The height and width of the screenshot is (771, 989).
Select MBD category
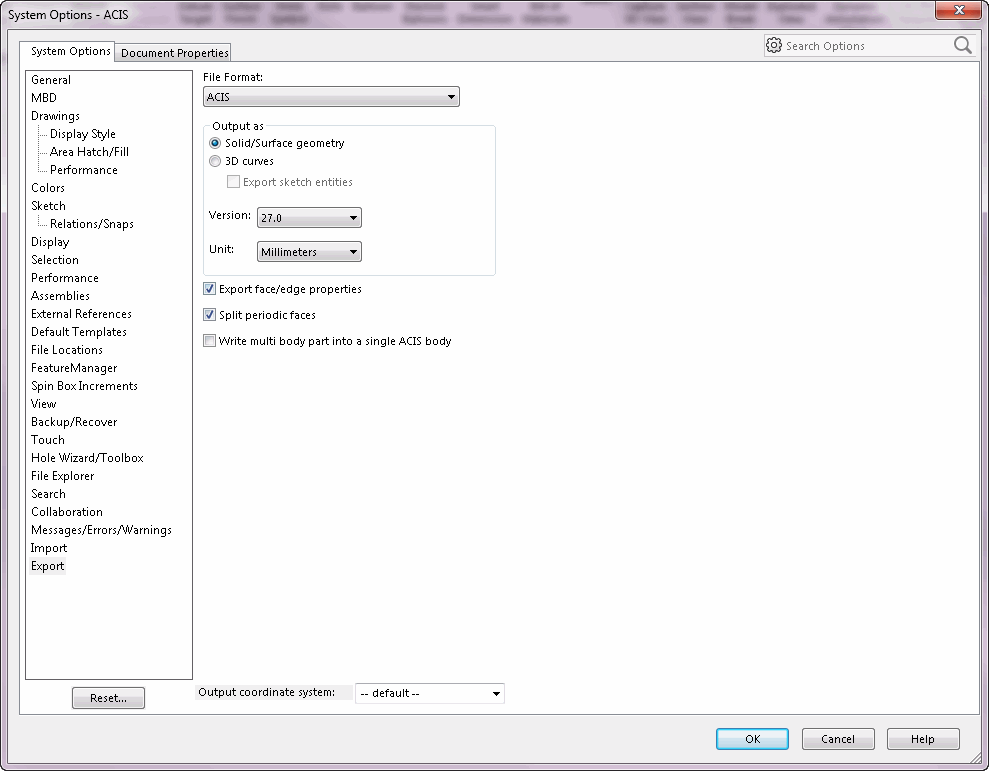pos(44,98)
